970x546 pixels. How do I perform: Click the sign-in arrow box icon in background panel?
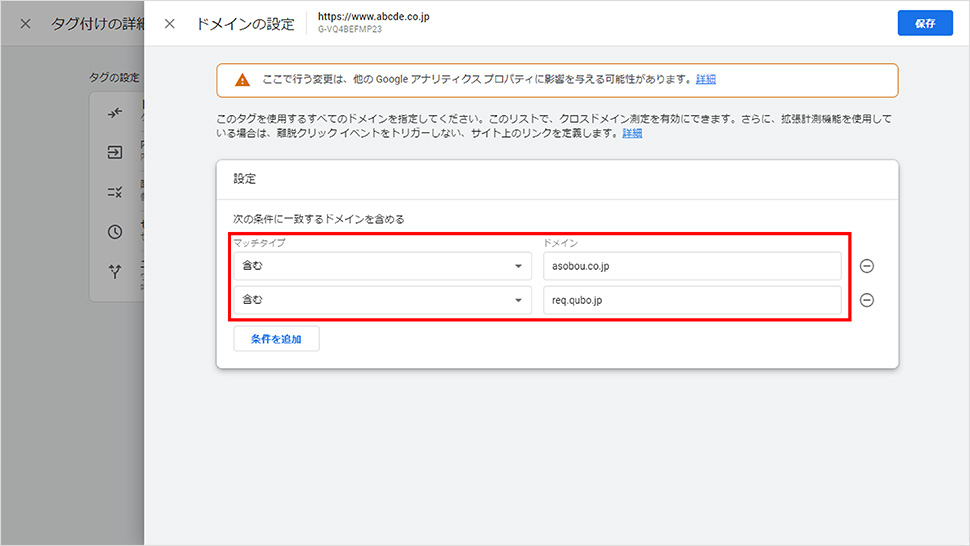point(114,152)
